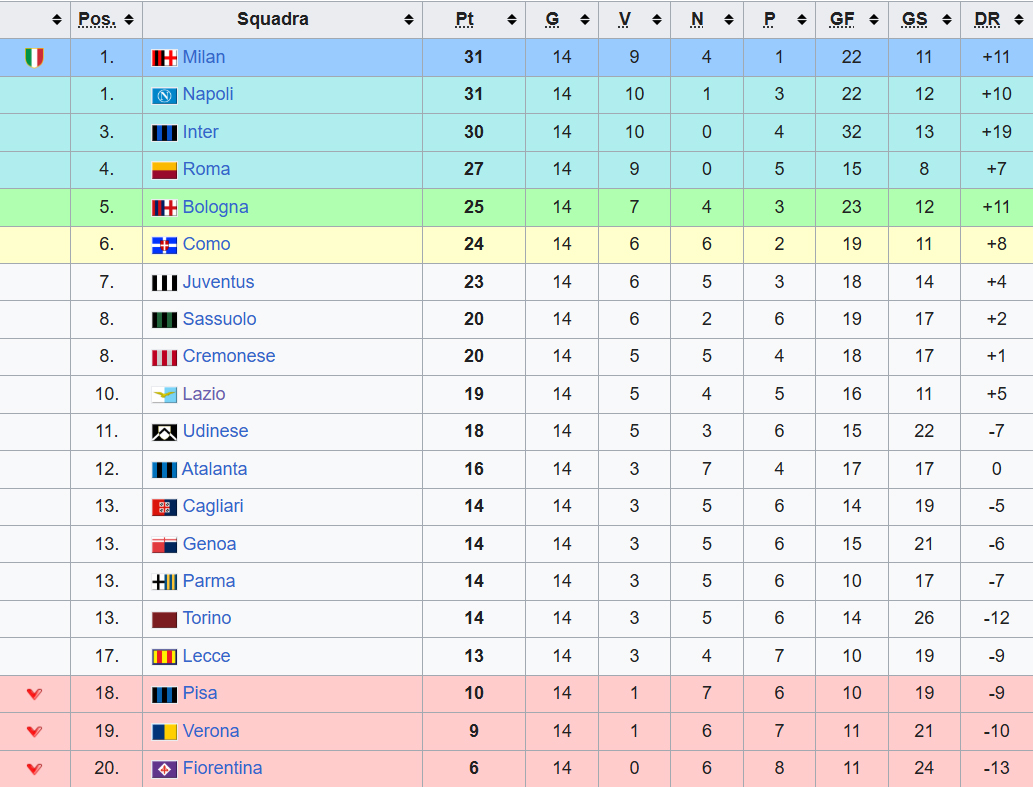Open the Atalanta team link
The height and width of the screenshot is (787, 1033).
tap(214, 469)
